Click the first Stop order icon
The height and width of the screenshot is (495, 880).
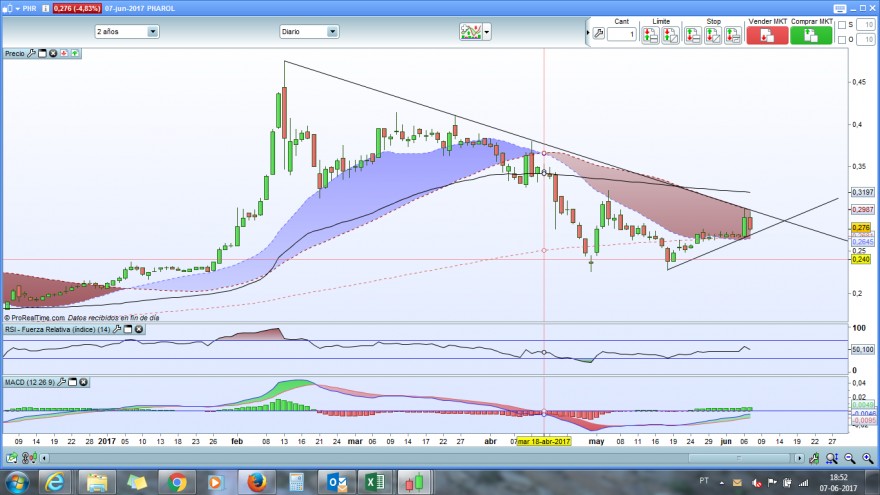coord(693,35)
